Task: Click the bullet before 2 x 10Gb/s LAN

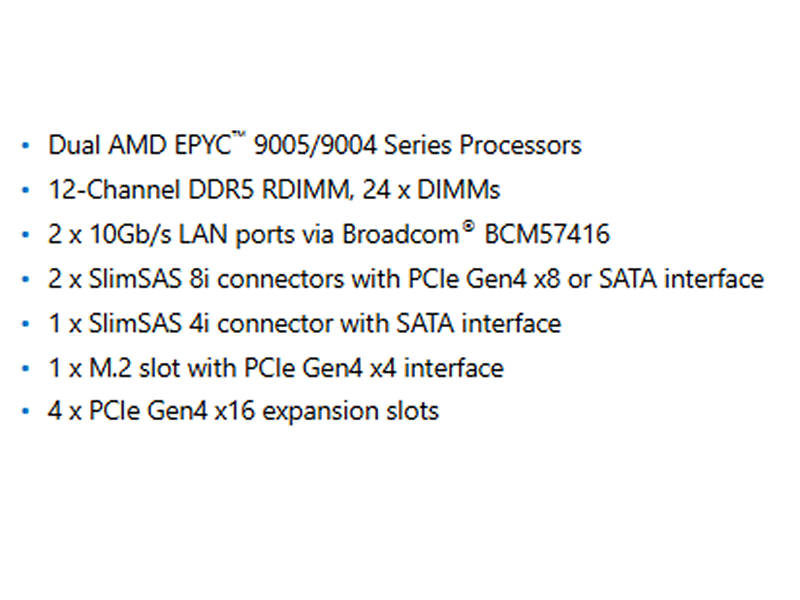Action: pos(26,235)
